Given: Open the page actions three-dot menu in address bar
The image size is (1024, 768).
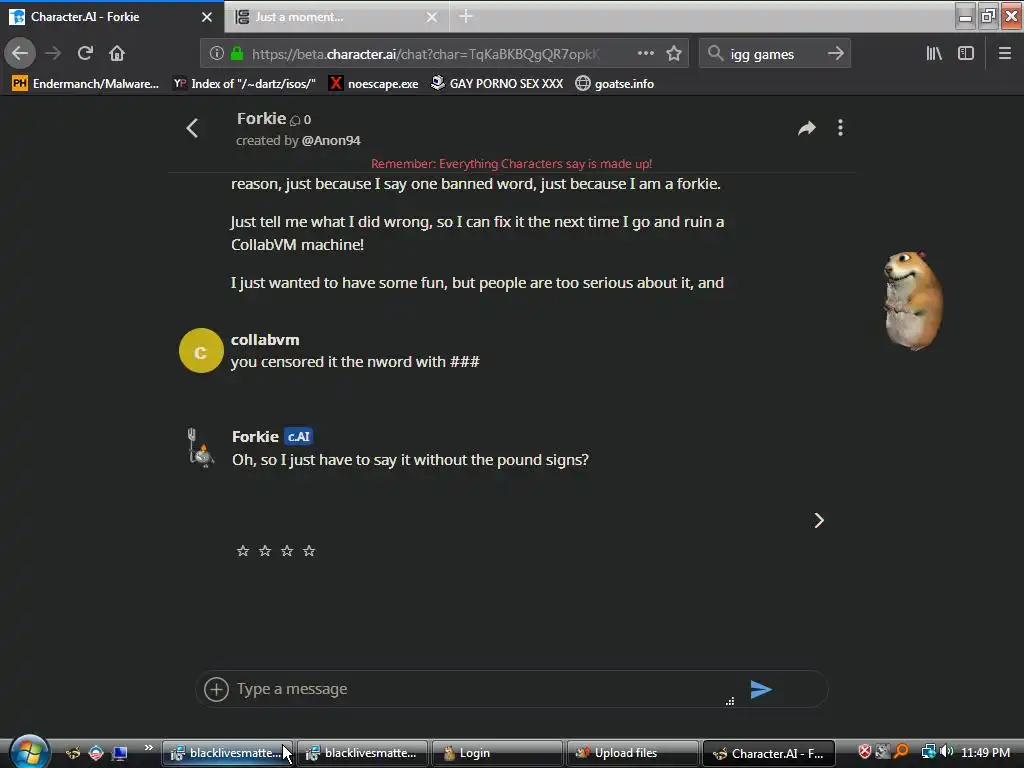Looking at the screenshot, I should point(645,53).
